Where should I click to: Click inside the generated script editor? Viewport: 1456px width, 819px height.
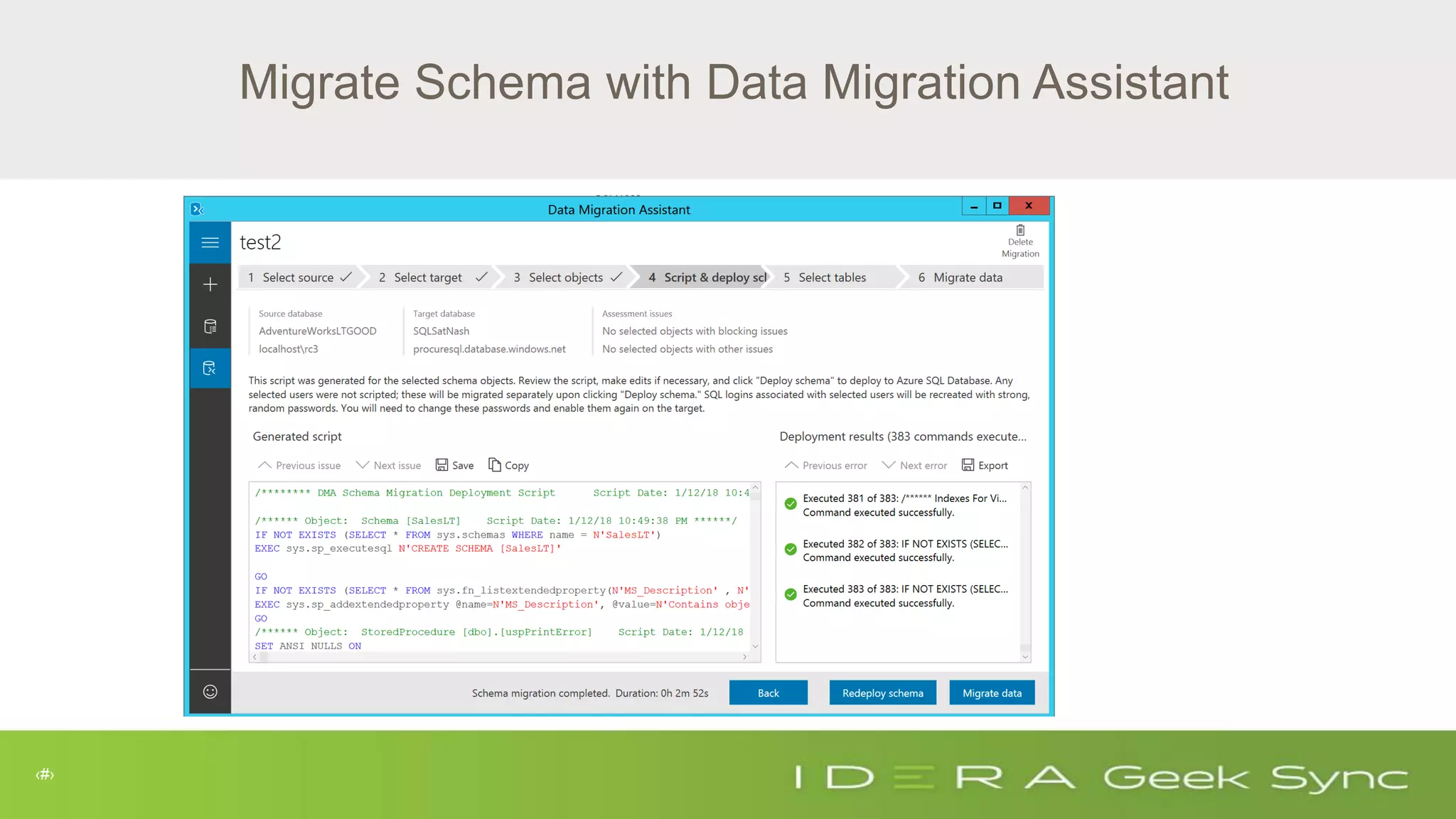coord(500,569)
